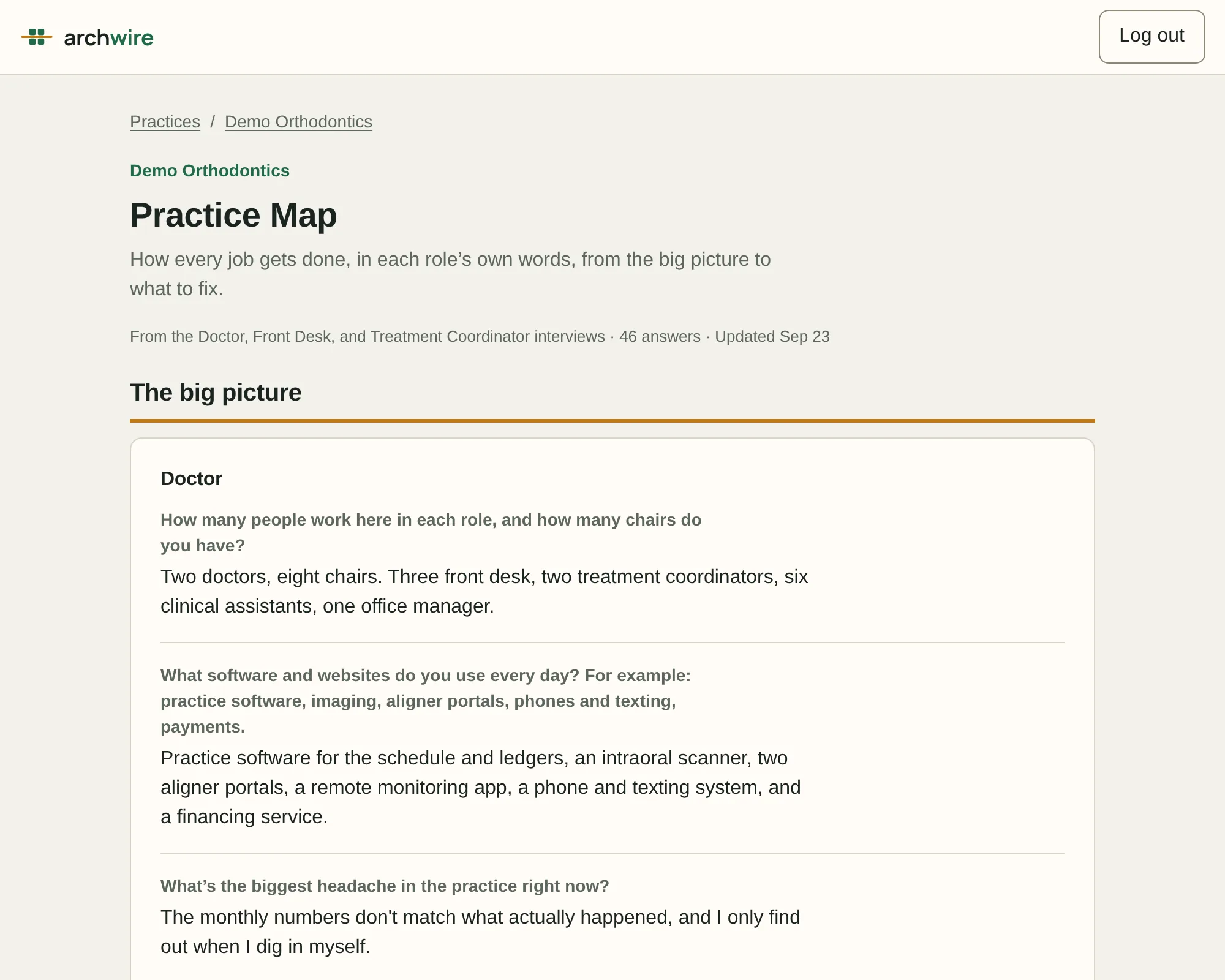Open the archwire wordmark home link
This screenshot has width=1225, height=980.
[108, 38]
